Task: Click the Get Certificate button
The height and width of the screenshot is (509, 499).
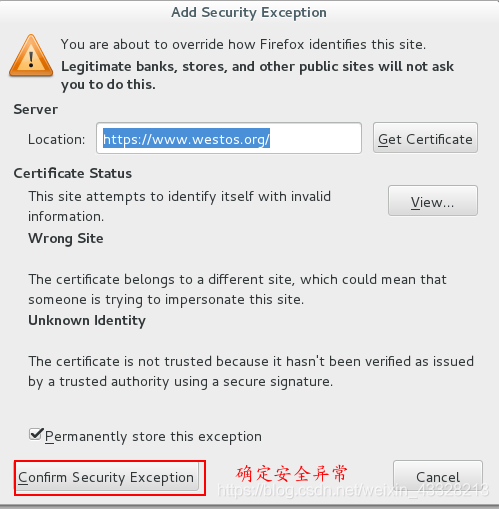Action: tap(425, 138)
